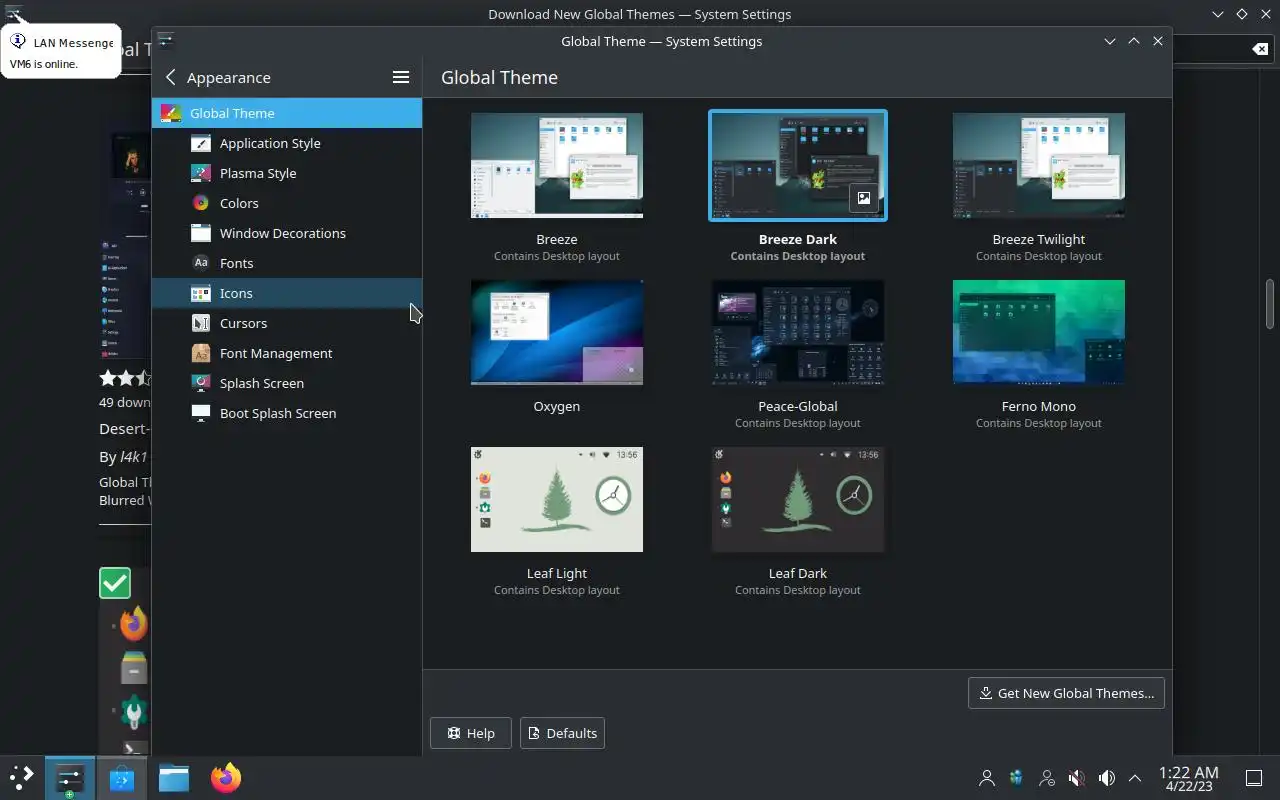Pick the Peace-Global theme thumbnail

(x=798, y=332)
